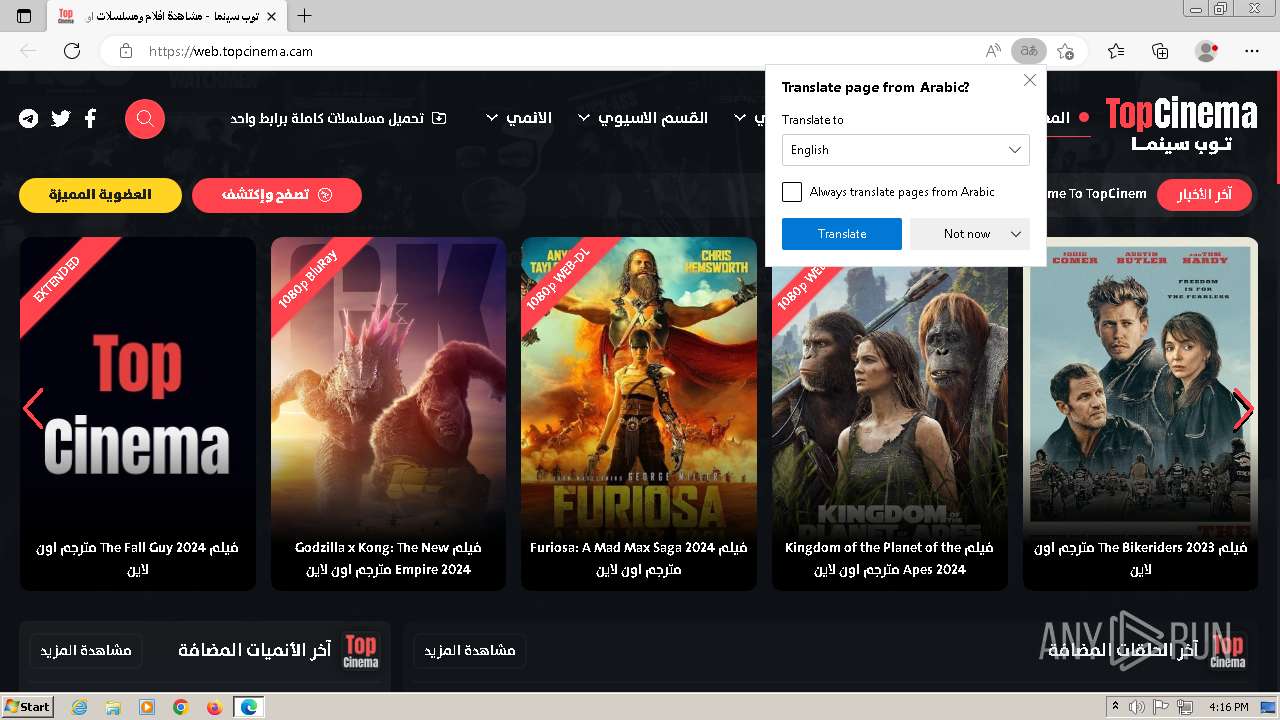Open the Translate to language dropdown
Screen dimensions: 1280x720
[906, 150]
